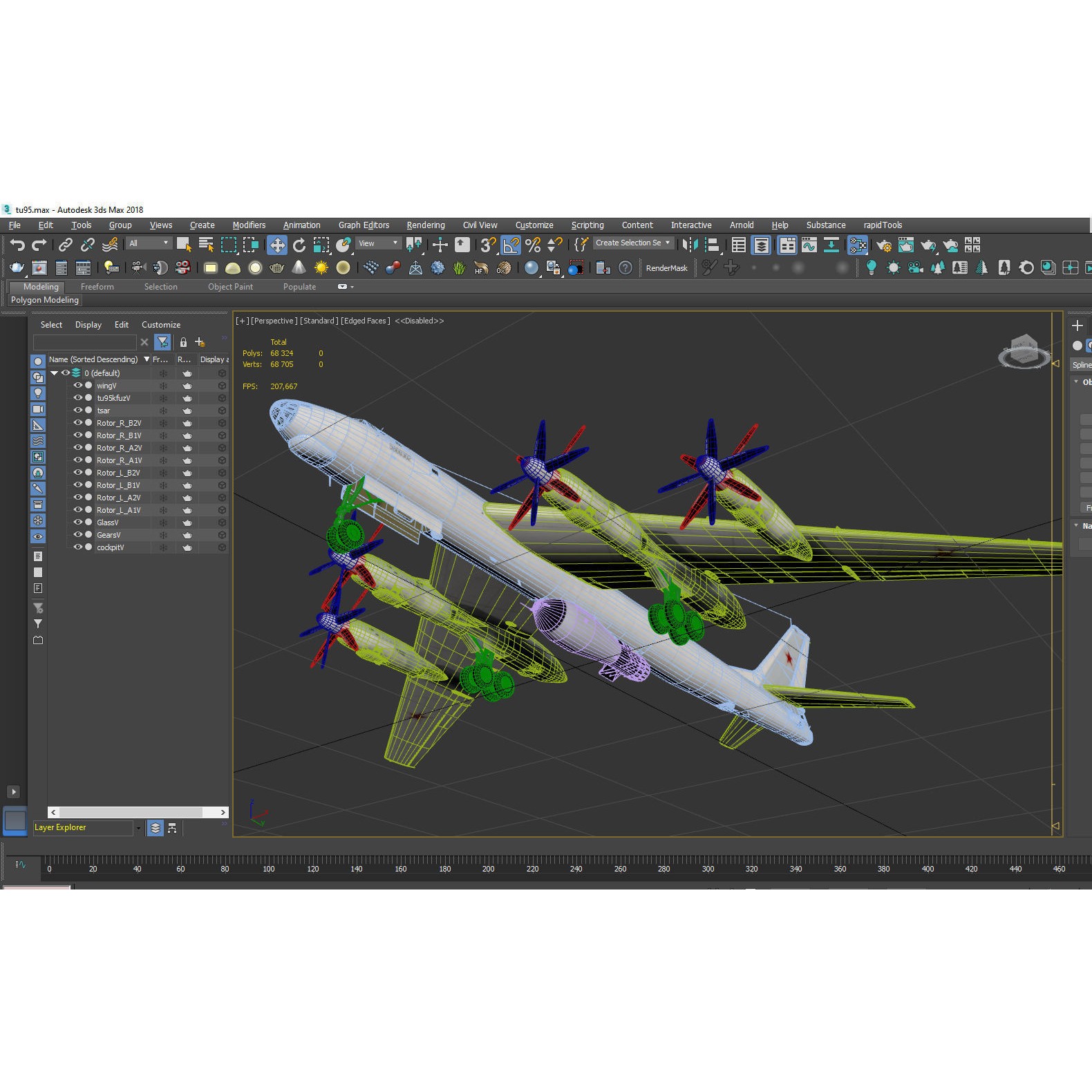1092x1092 pixels.
Task: Choose Rectangular Selection Region icon
Action: click(x=228, y=245)
